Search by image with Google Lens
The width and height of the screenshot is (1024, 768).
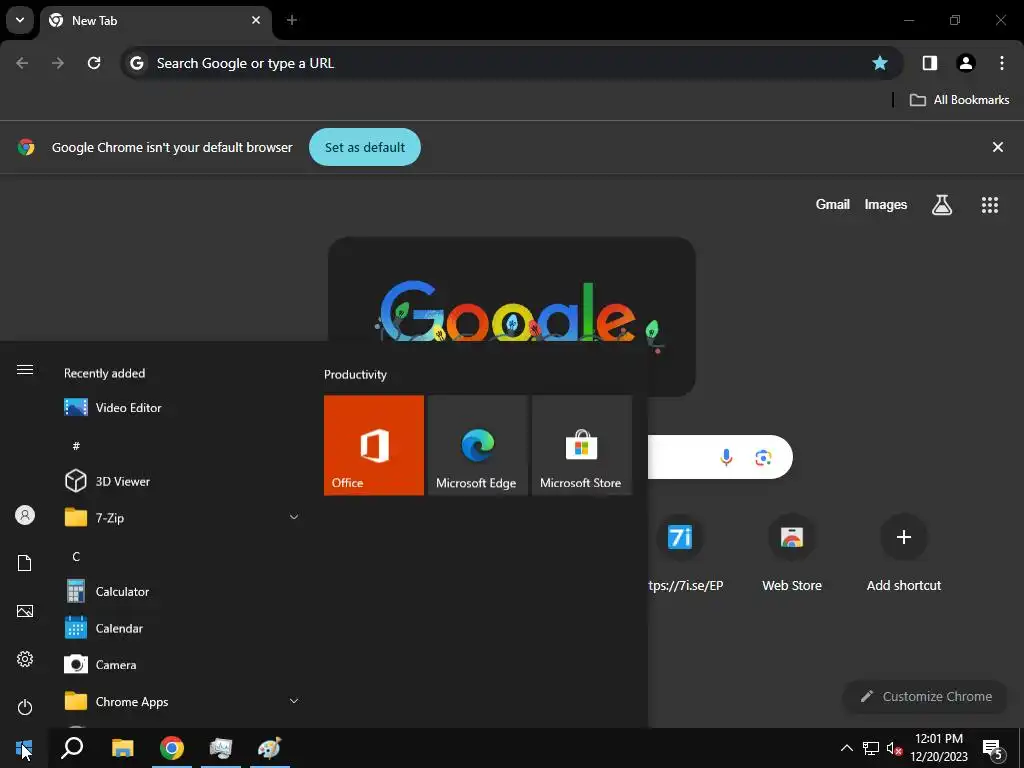(763, 457)
